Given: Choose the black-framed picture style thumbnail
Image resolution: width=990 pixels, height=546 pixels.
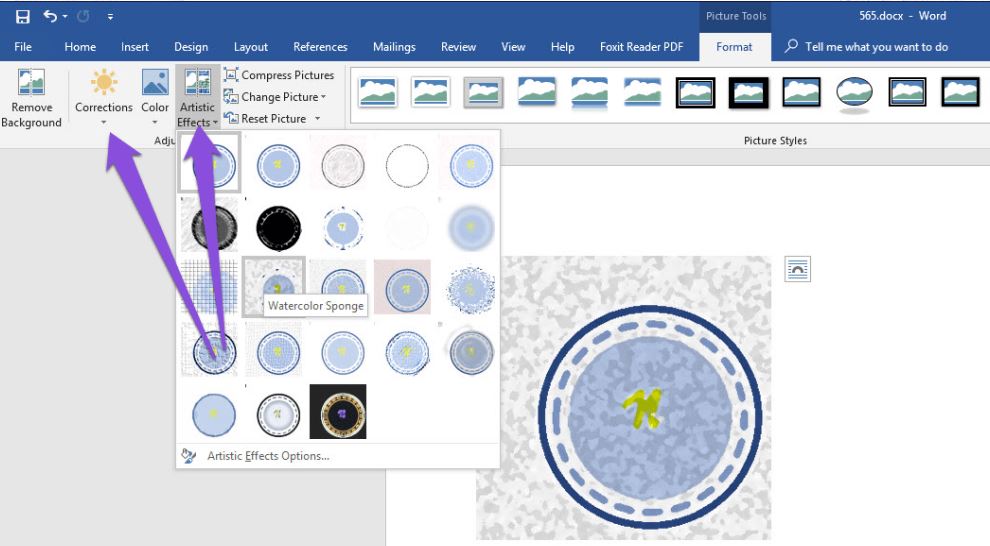Looking at the screenshot, I should [x=748, y=93].
